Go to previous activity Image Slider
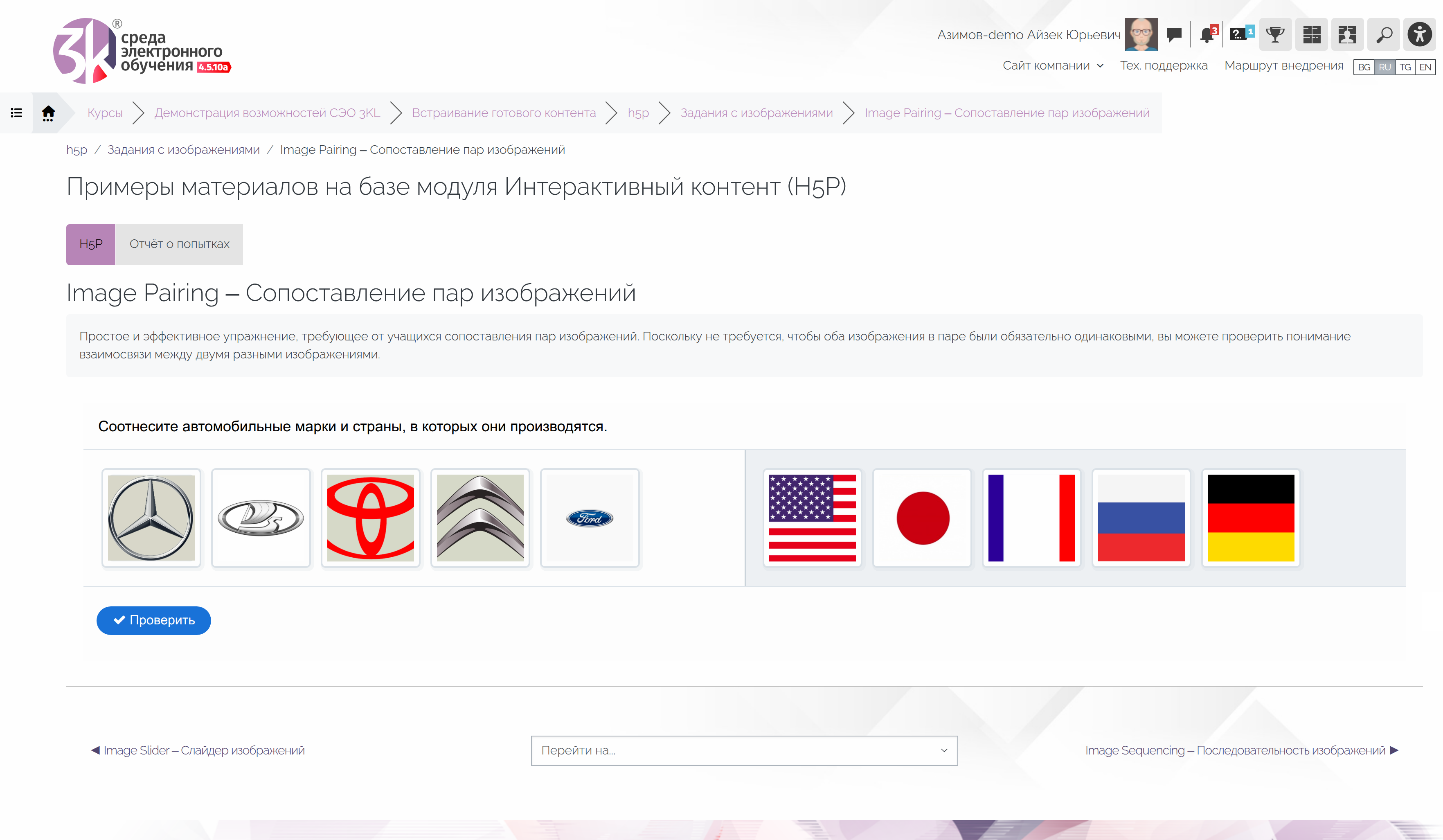Image resolution: width=1443 pixels, height=840 pixels. tap(198, 750)
